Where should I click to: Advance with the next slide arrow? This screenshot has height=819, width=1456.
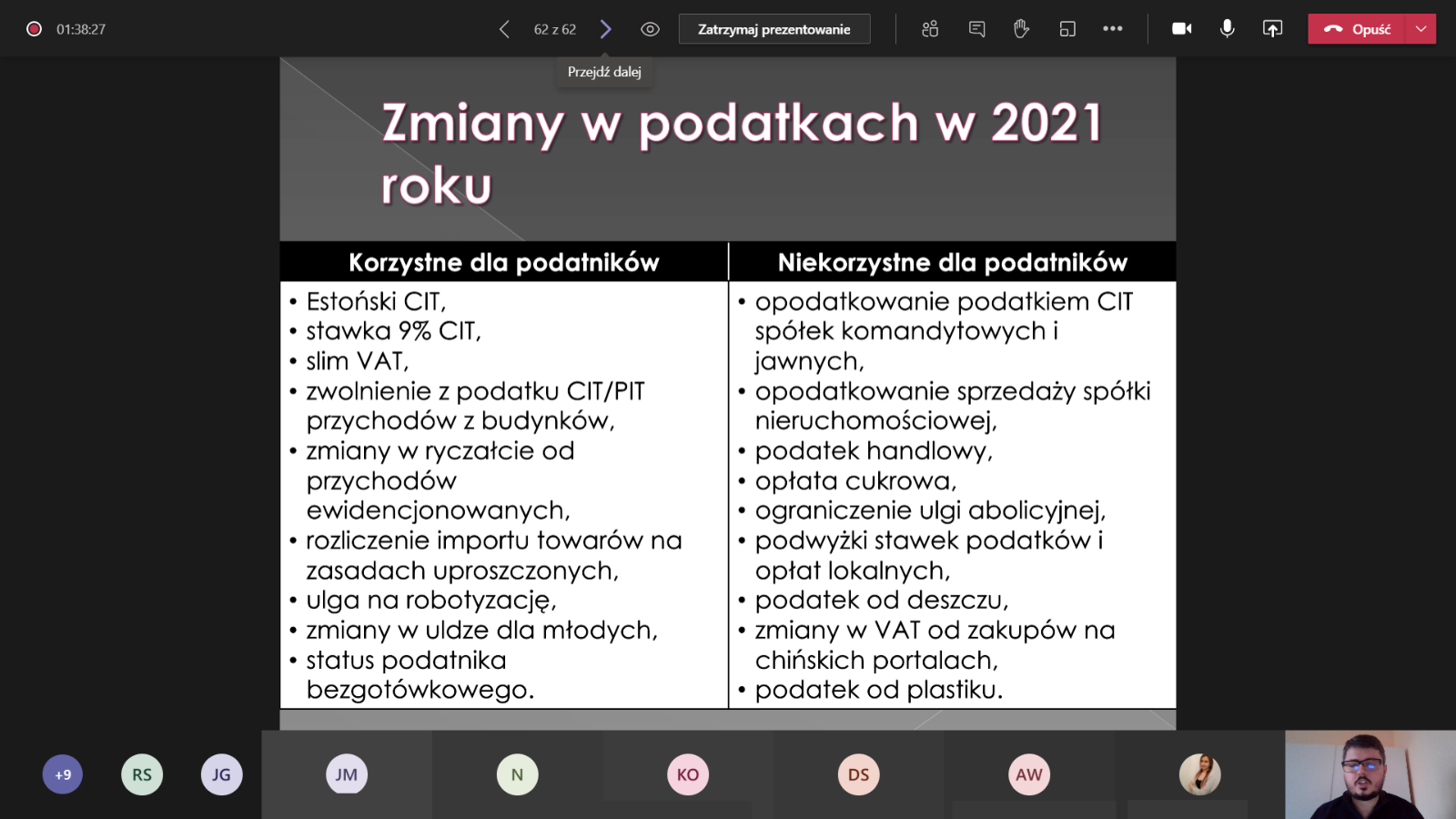pyautogui.click(x=606, y=29)
